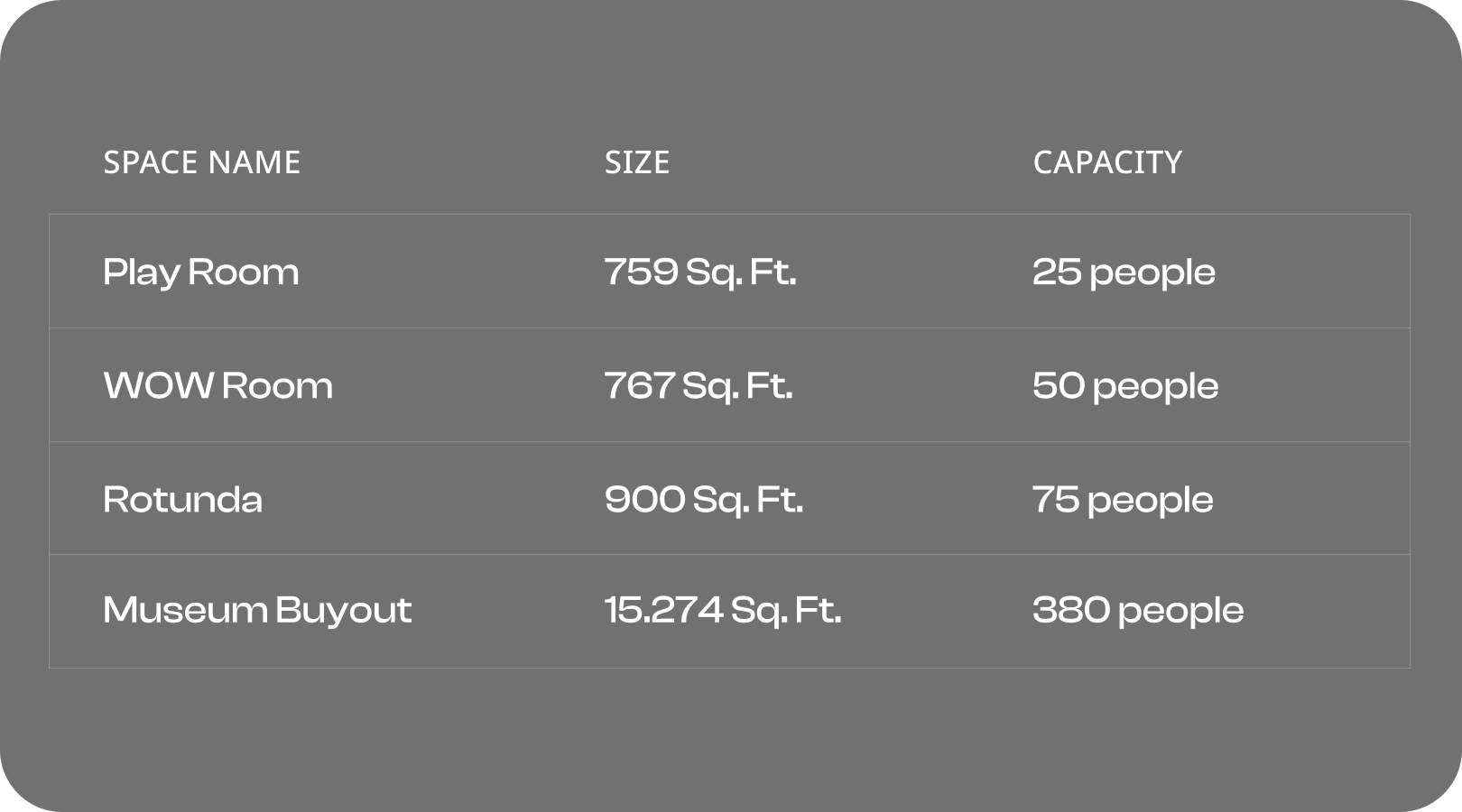Click the SIZE column header
This screenshot has width=1462, height=812.
click(x=637, y=162)
